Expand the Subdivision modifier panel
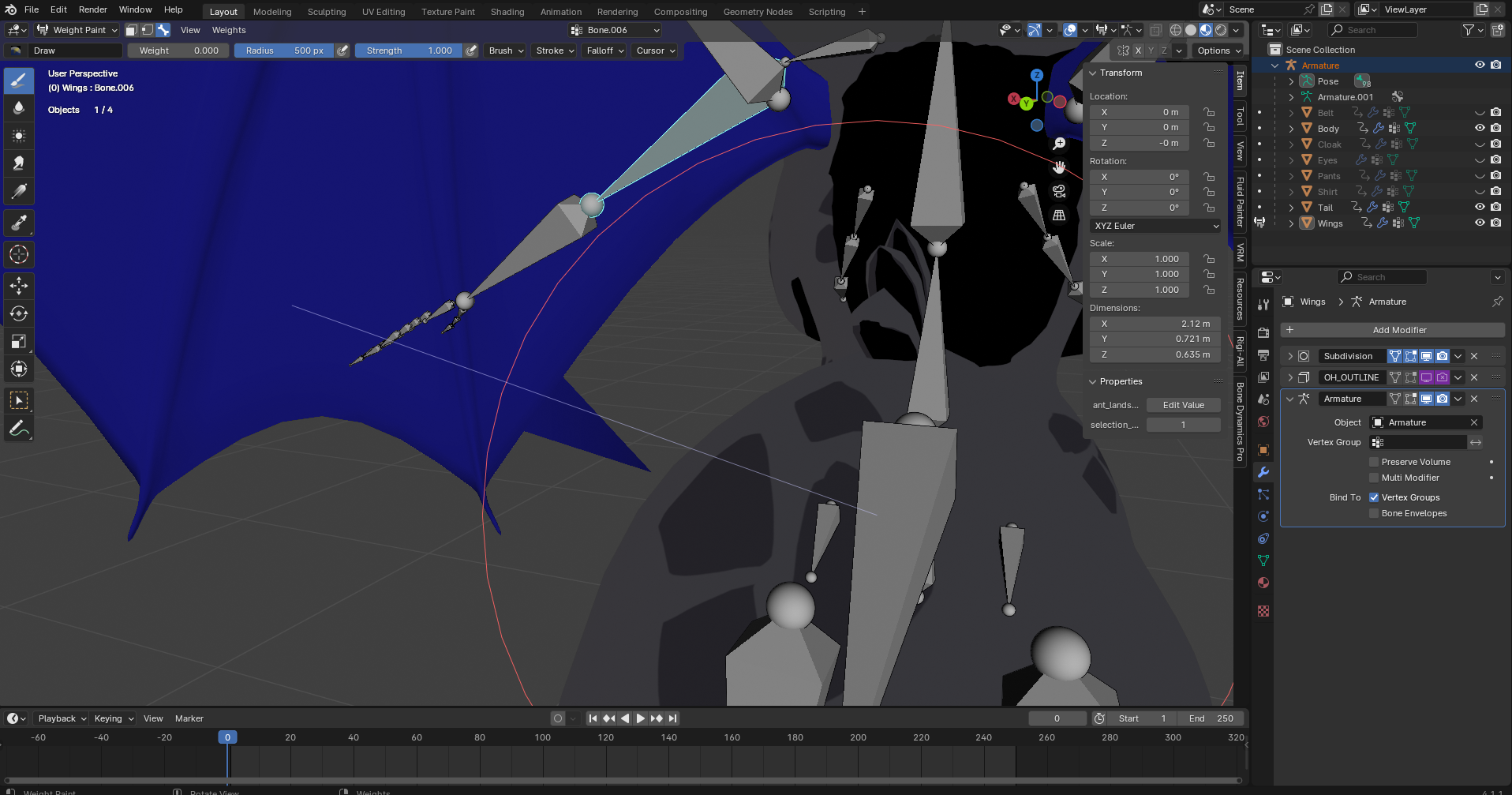 (x=1290, y=356)
